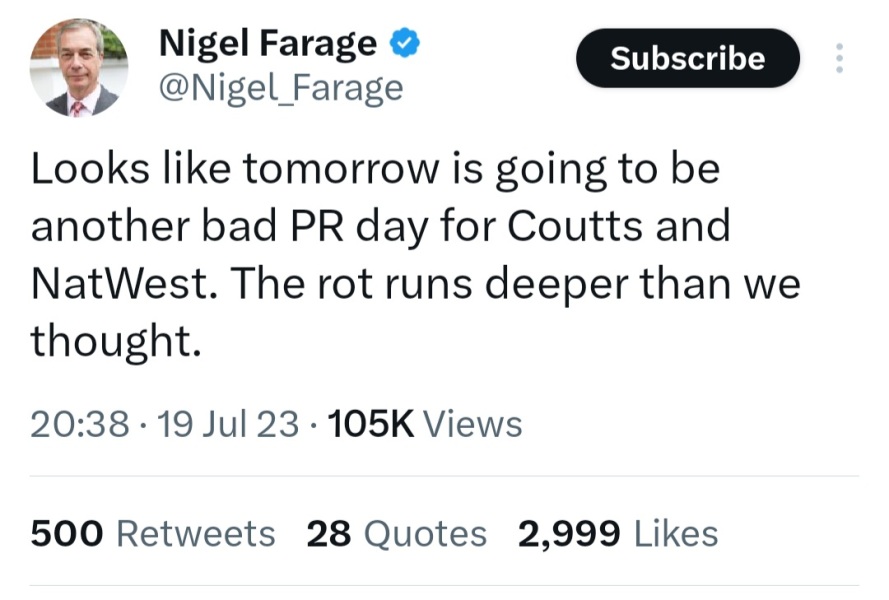Click the 19 Jul 23 date
Viewport: 889px width, 600px height.
click(x=229, y=424)
